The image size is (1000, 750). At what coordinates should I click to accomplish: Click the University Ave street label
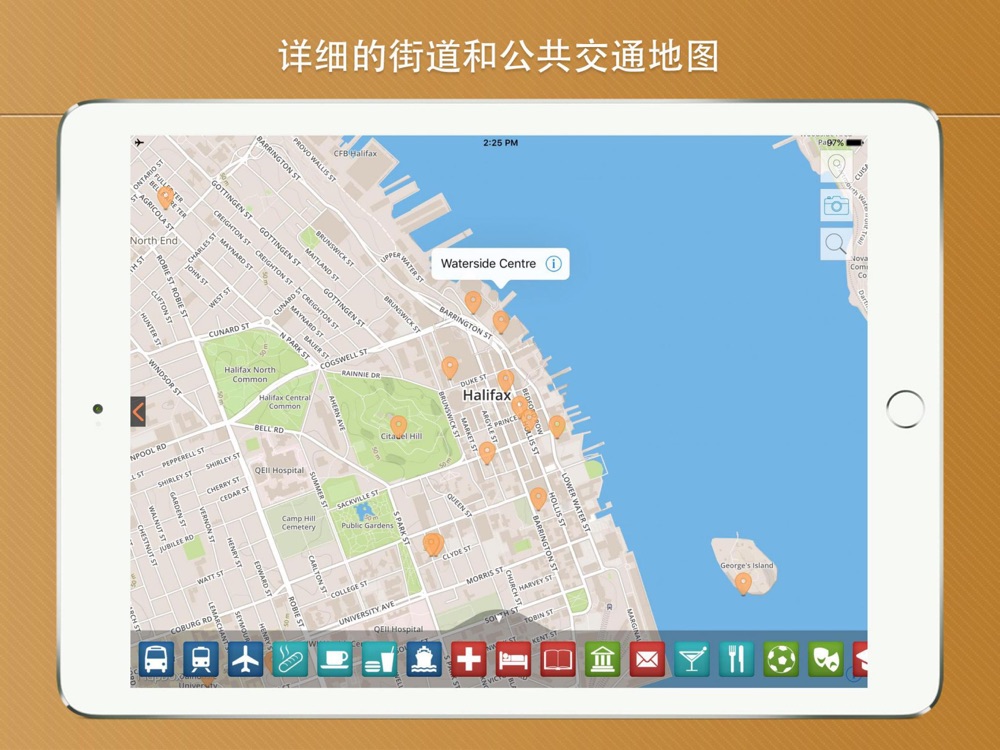tap(367, 612)
